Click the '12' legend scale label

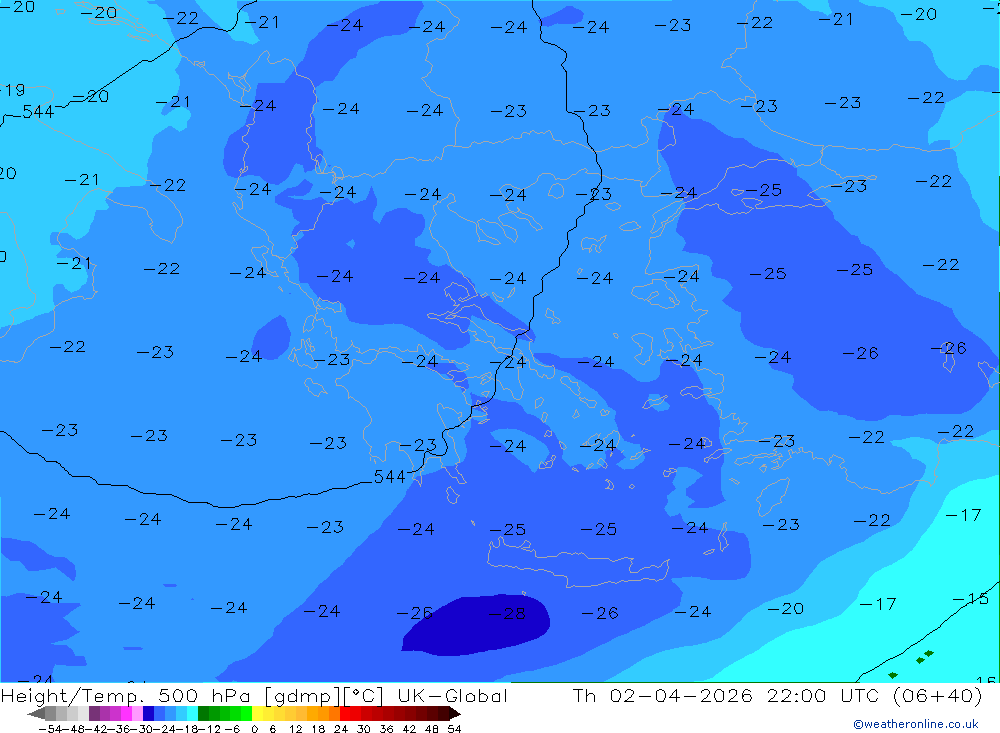tap(295, 729)
